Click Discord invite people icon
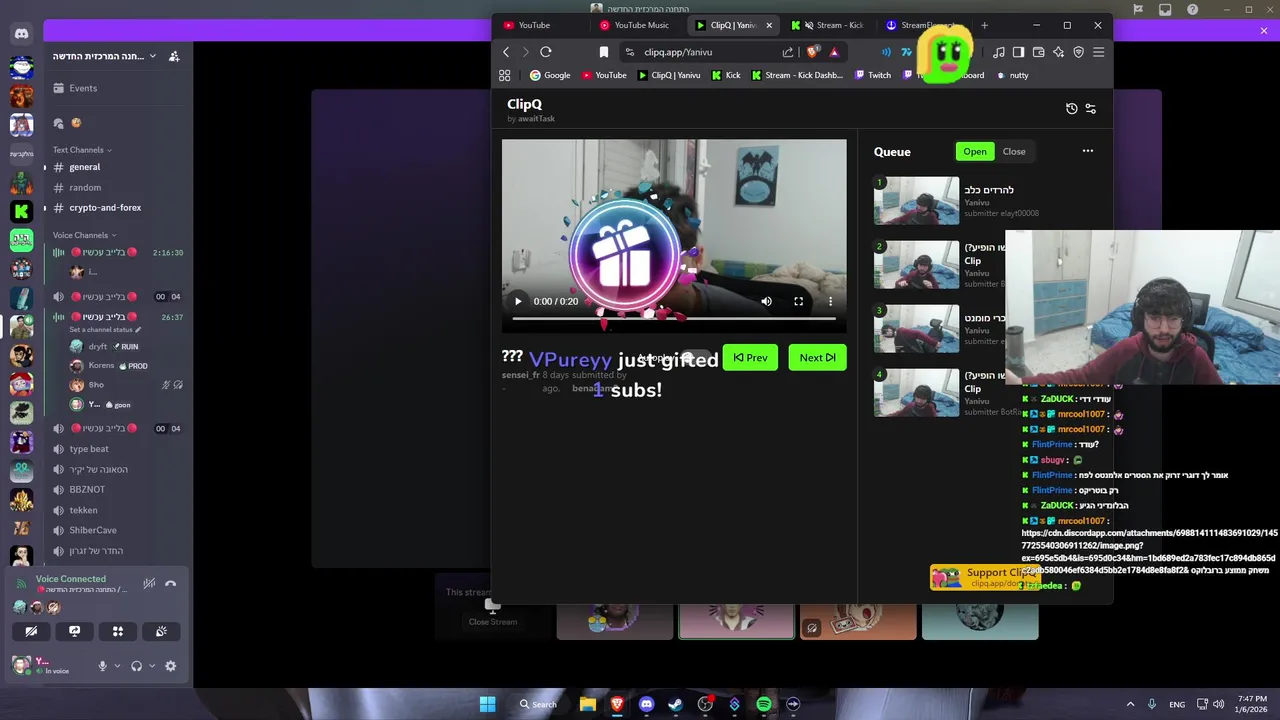Viewport: 1280px width, 720px height. [174, 56]
